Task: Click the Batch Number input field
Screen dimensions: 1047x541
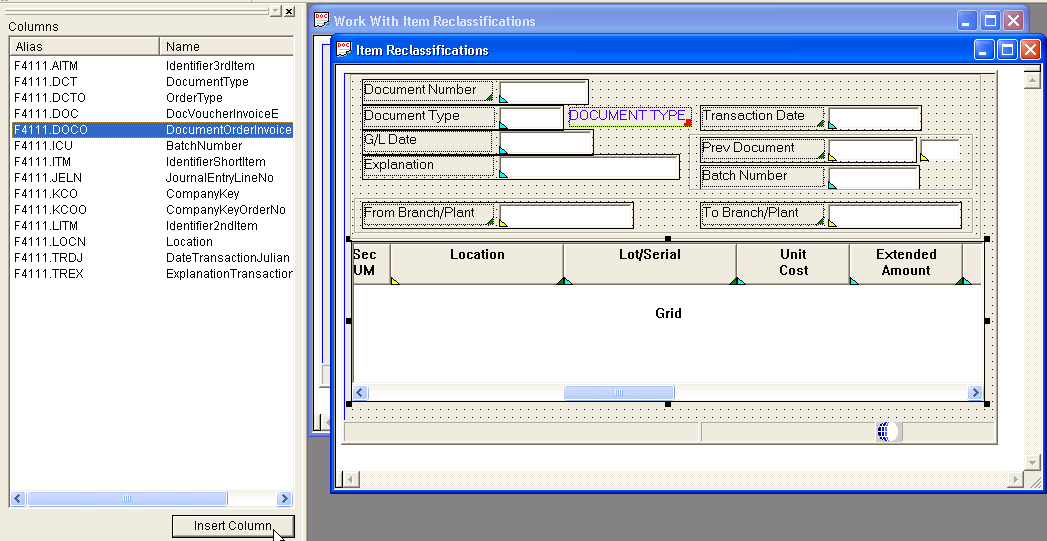Action: [x=873, y=178]
